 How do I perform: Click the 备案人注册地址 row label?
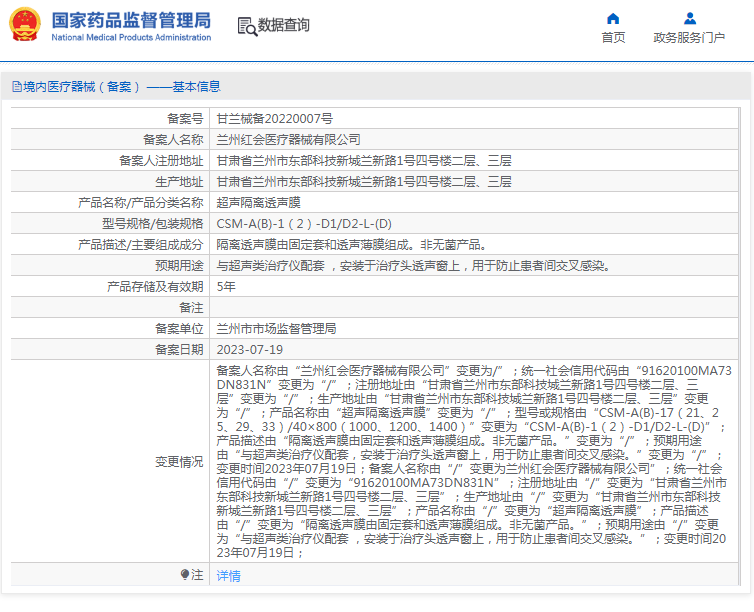click(161, 161)
